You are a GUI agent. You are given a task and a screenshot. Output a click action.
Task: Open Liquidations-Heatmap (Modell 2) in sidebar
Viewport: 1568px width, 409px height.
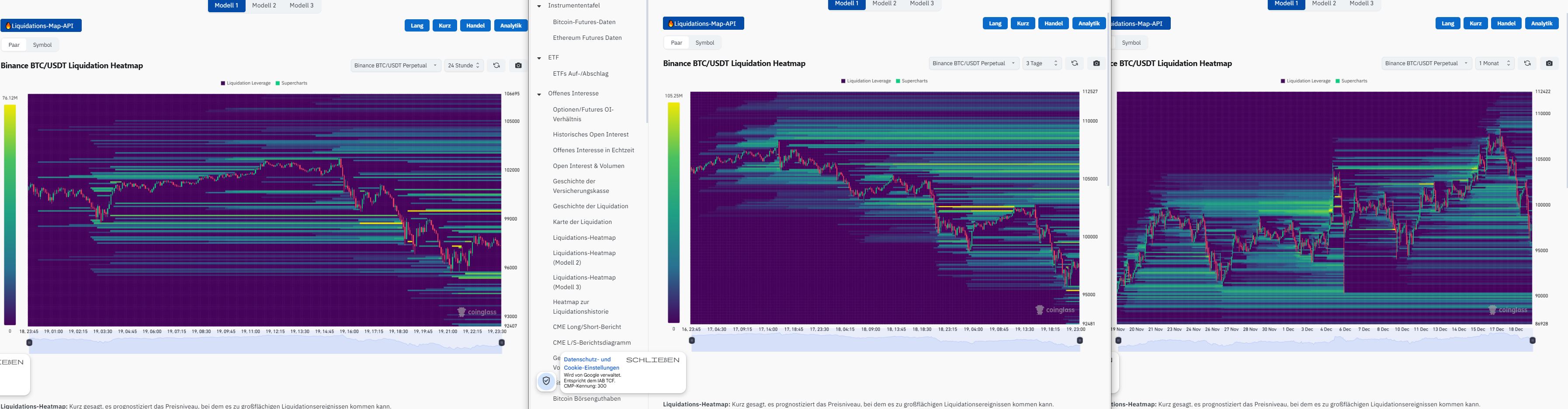tap(584, 258)
